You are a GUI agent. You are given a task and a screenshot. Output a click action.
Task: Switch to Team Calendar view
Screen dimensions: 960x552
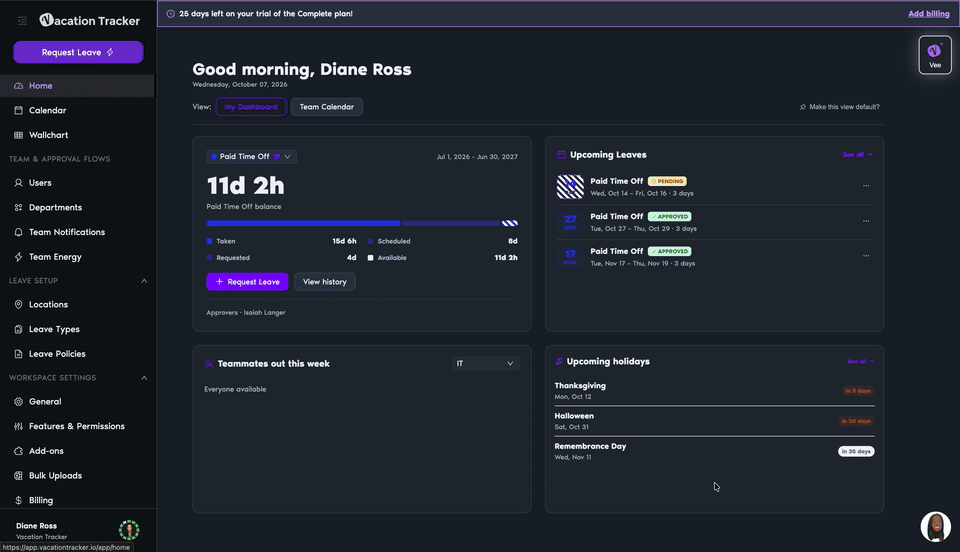tap(326, 106)
